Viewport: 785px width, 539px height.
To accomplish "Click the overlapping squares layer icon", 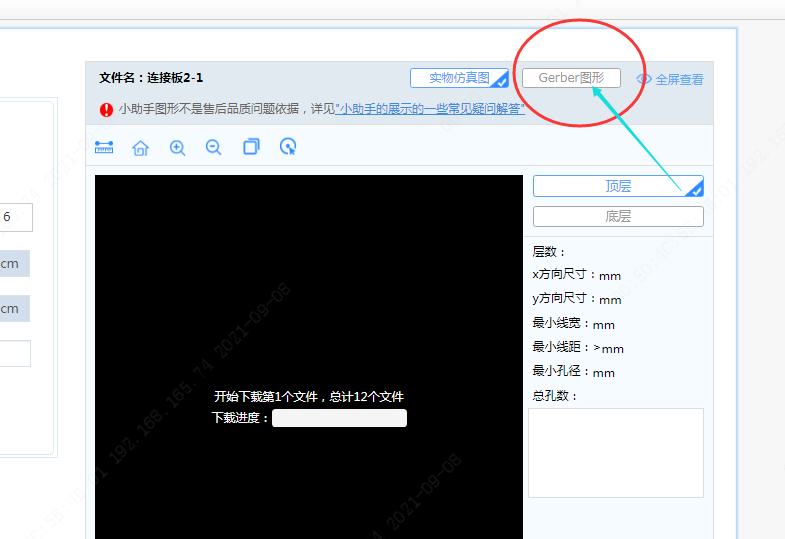I will [251, 147].
